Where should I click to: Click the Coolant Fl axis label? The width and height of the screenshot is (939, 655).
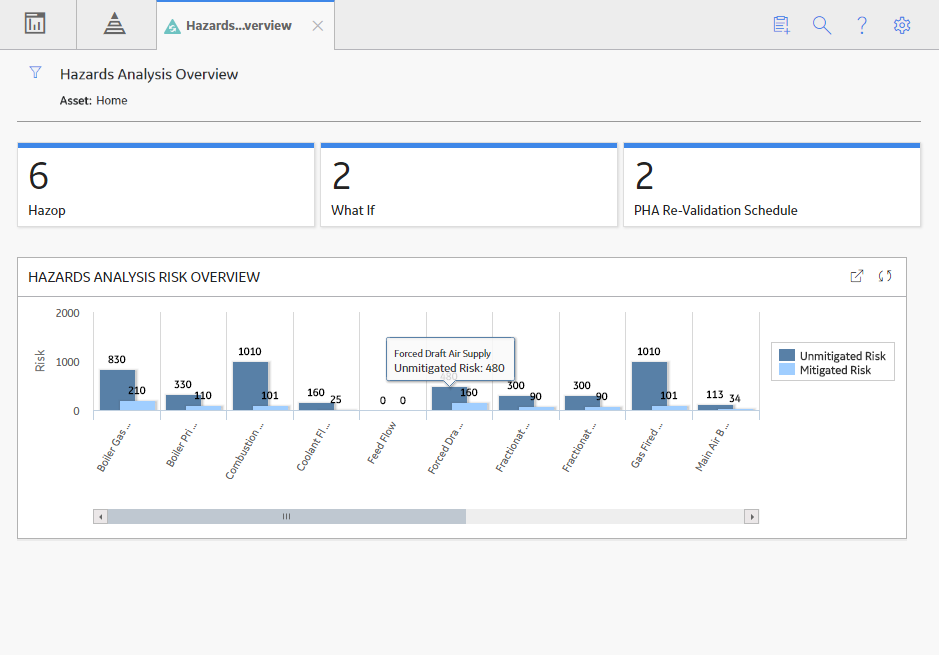pos(313,447)
